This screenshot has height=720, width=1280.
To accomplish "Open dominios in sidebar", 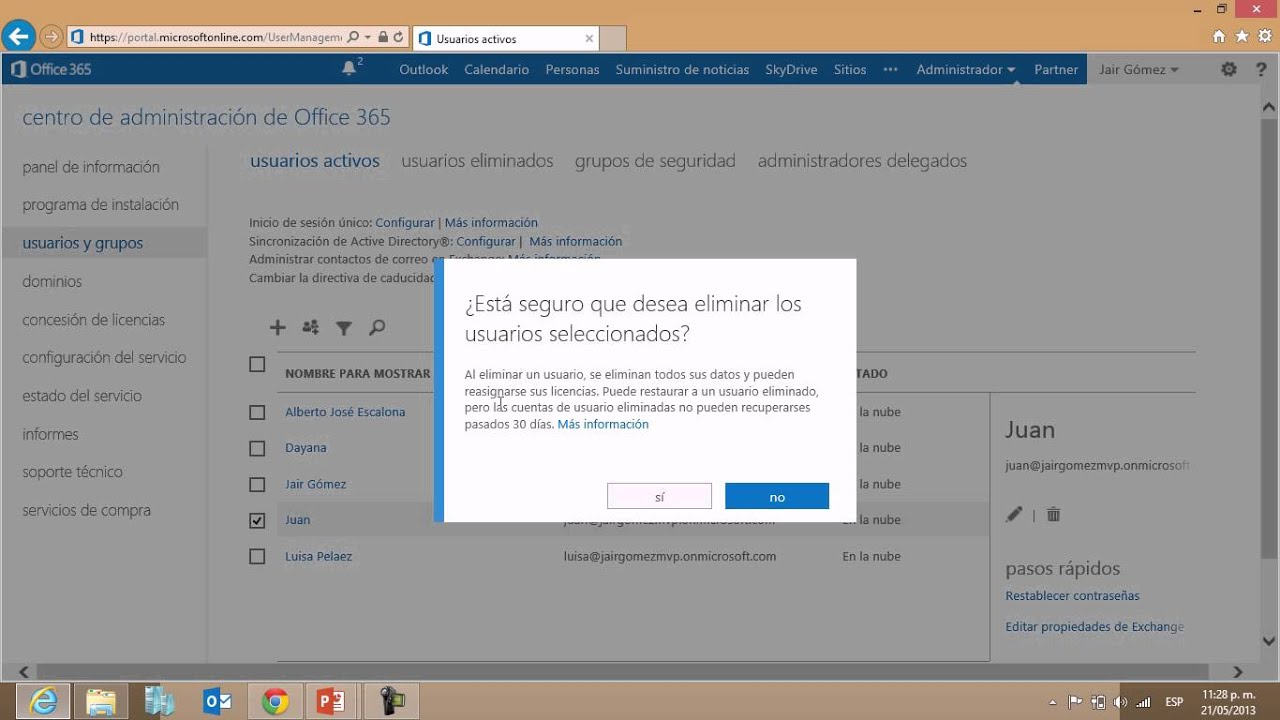I will pos(52,282).
